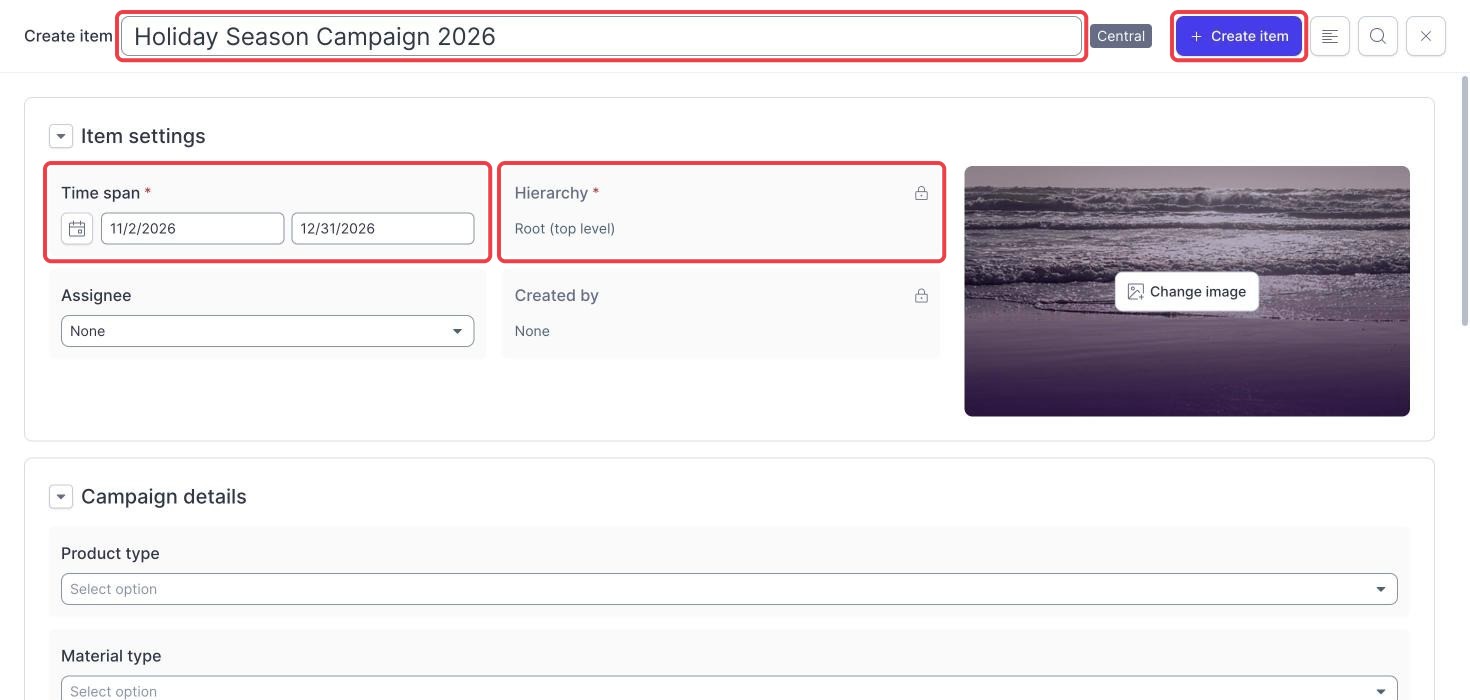1470x700 pixels.
Task: Click the Change image button
Action: pos(1187,292)
